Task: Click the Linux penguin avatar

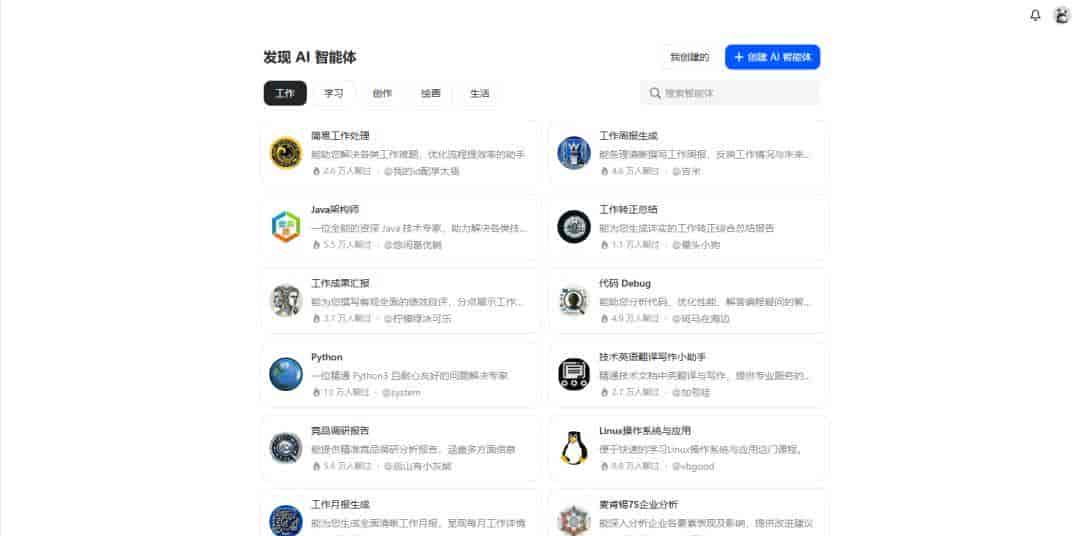Action: [x=574, y=448]
